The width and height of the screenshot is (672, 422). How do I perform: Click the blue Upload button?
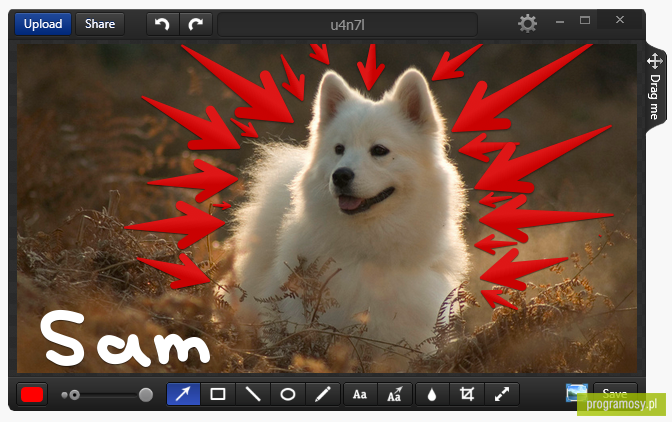(x=43, y=24)
